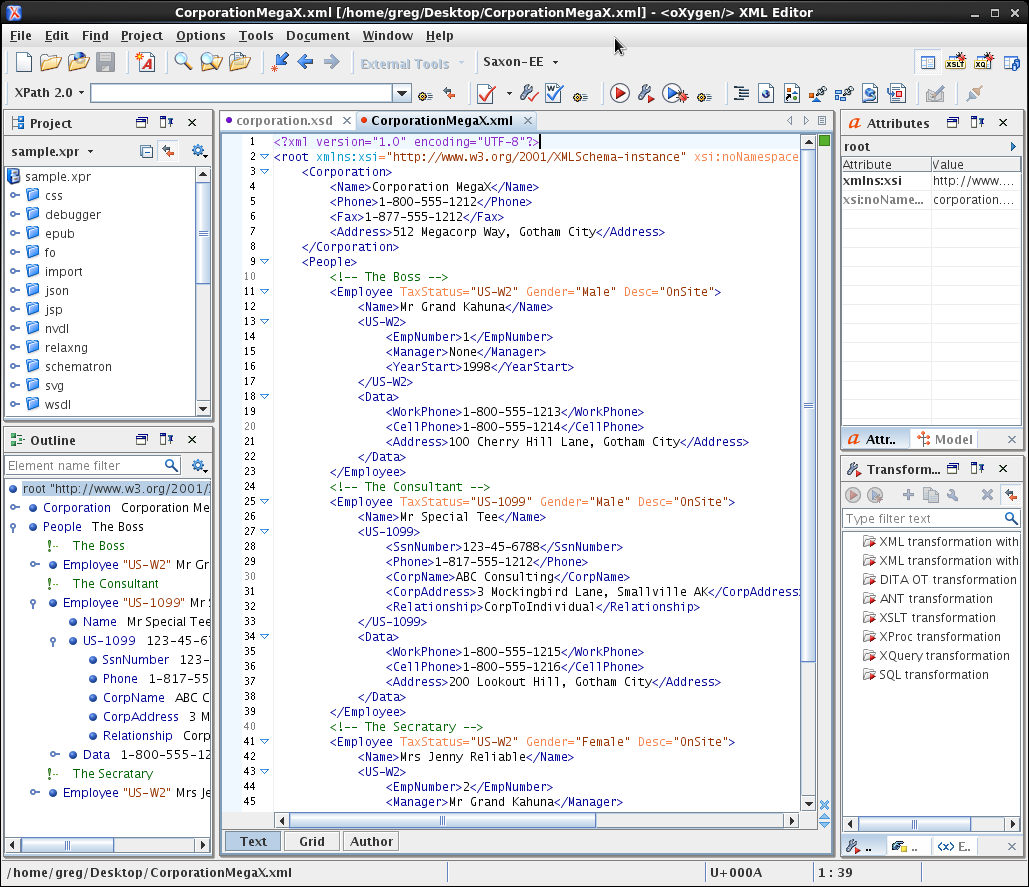The width and height of the screenshot is (1029, 887).
Task: Click the Validate document checkmark icon
Action: point(486,94)
